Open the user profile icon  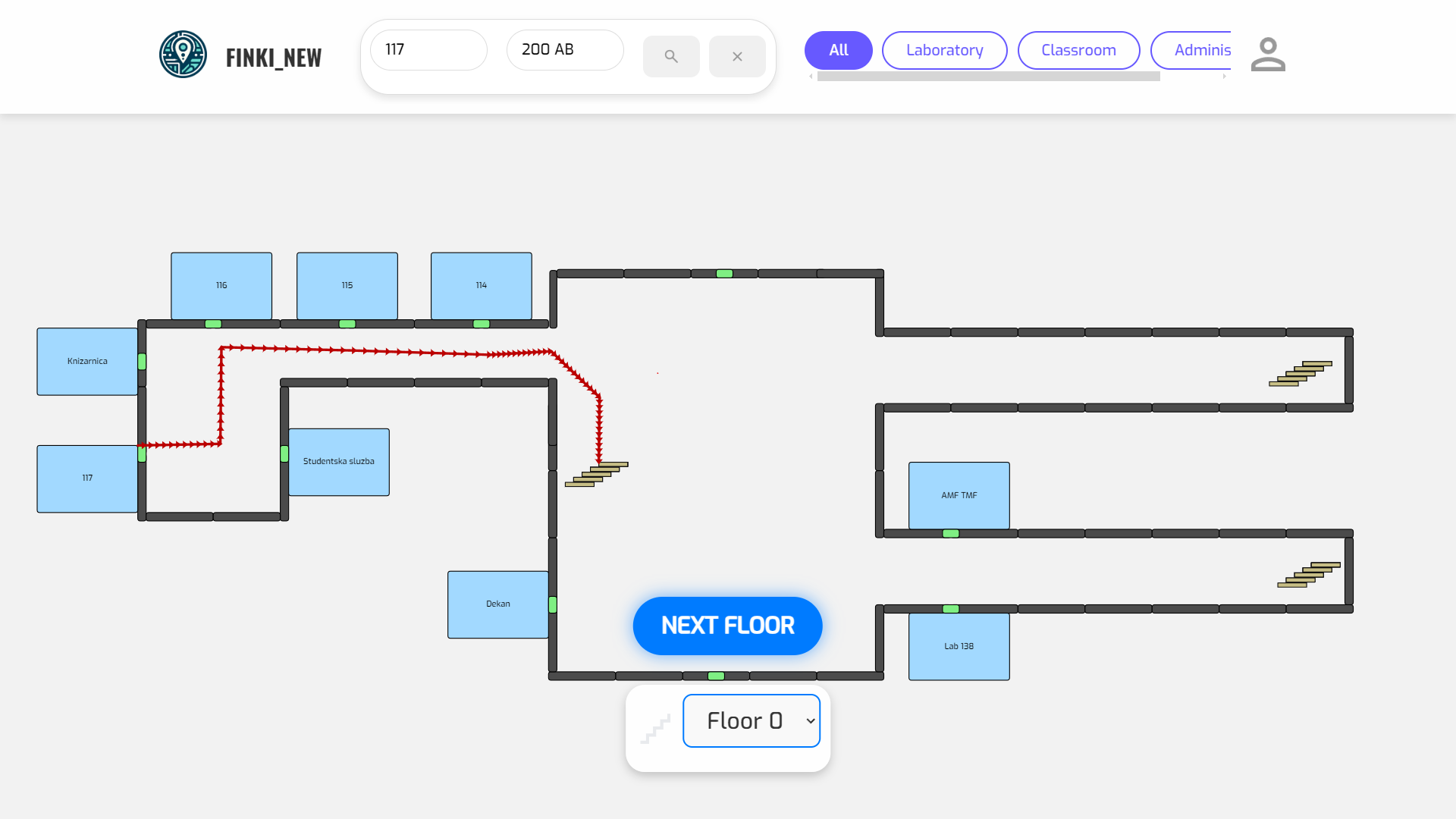point(1268,55)
